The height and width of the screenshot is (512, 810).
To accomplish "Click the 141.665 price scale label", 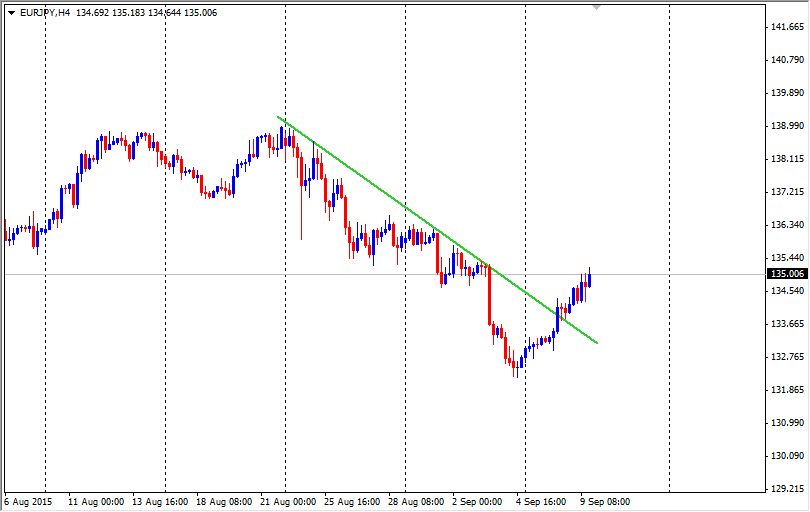I will click(x=787, y=27).
